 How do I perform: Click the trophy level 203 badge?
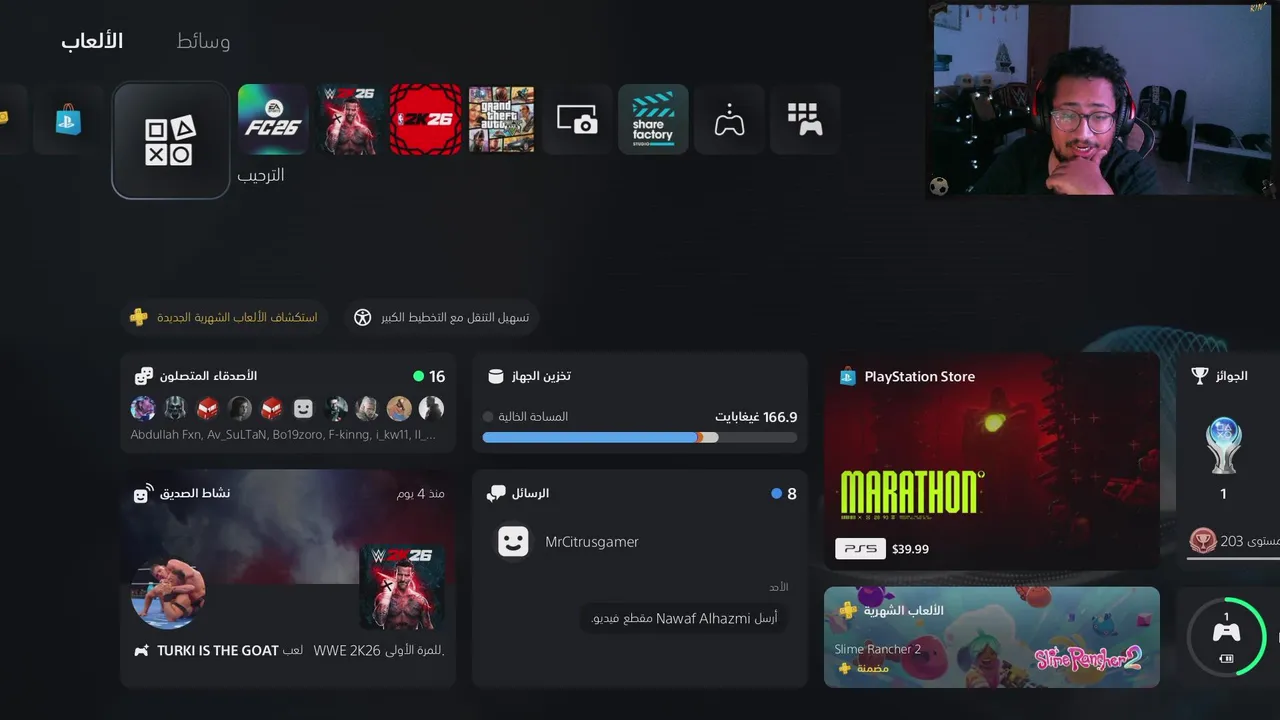point(1203,541)
